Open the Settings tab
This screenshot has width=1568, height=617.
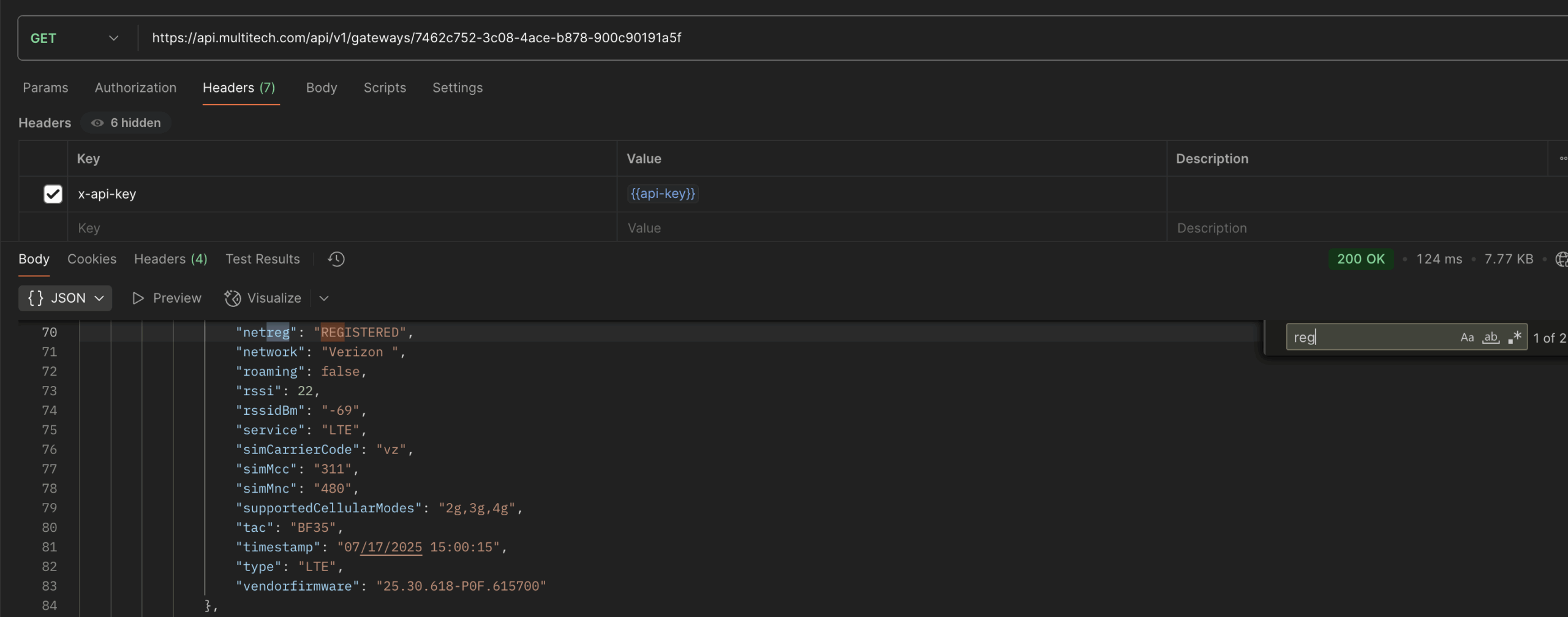(458, 88)
